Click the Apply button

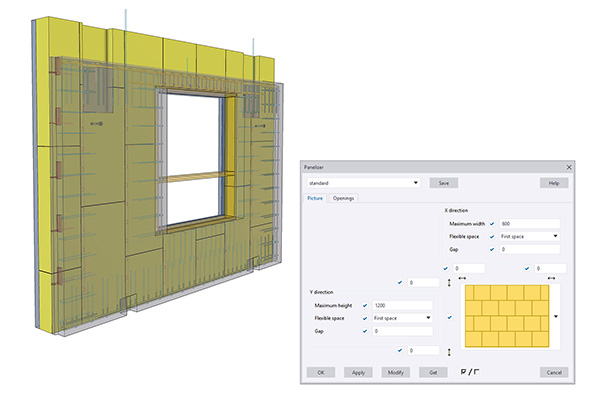click(x=358, y=372)
